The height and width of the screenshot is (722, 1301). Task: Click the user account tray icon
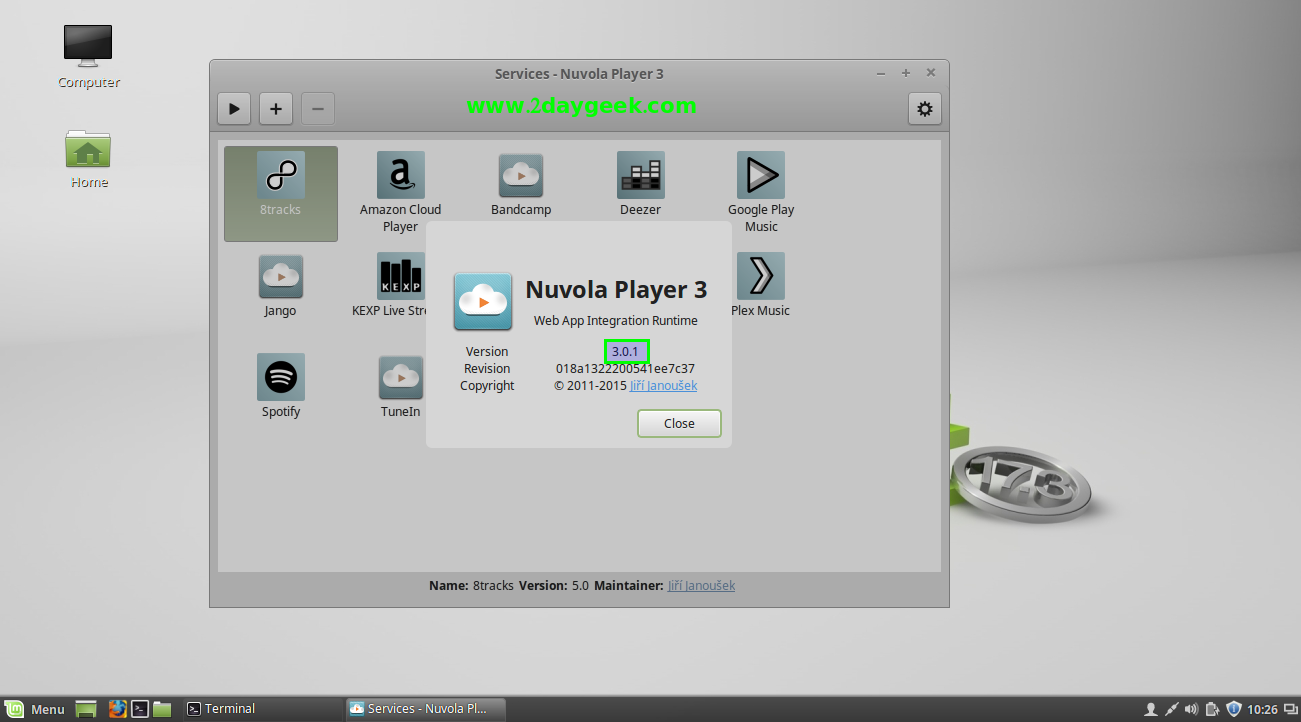pos(1150,709)
